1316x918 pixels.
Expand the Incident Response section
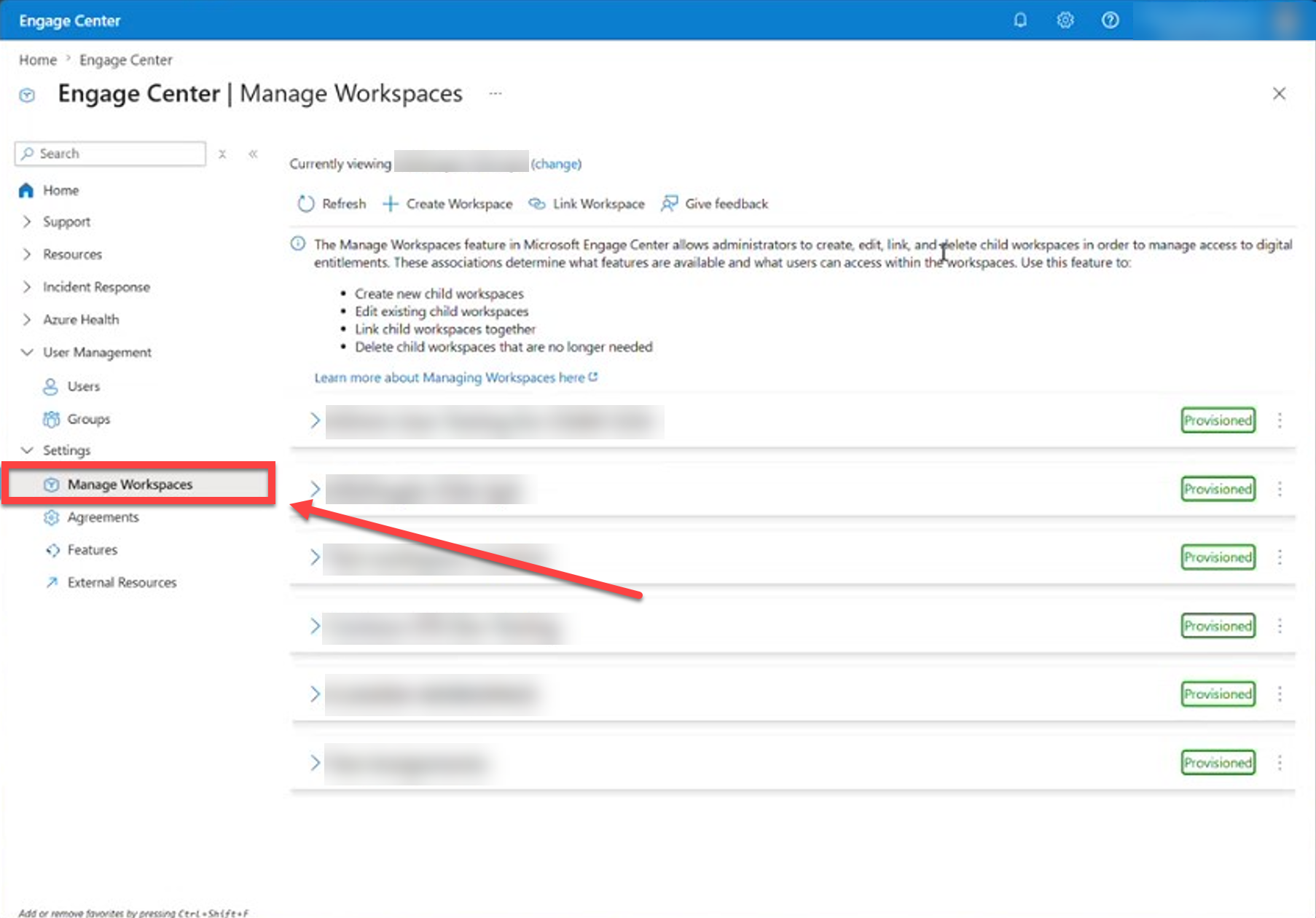tap(27, 287)
